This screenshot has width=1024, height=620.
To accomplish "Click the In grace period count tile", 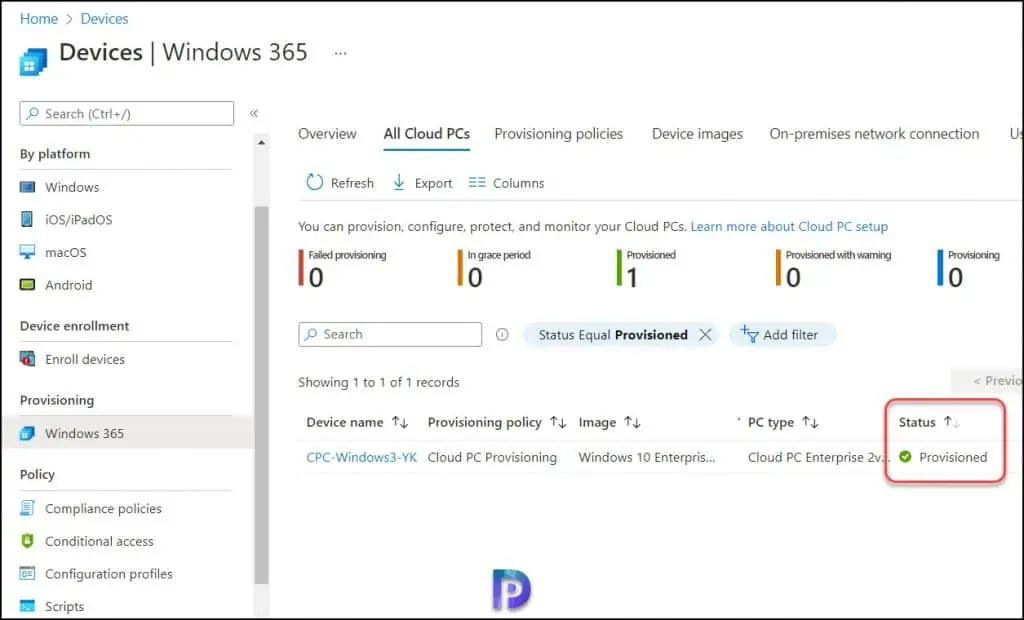I will 494,269.
